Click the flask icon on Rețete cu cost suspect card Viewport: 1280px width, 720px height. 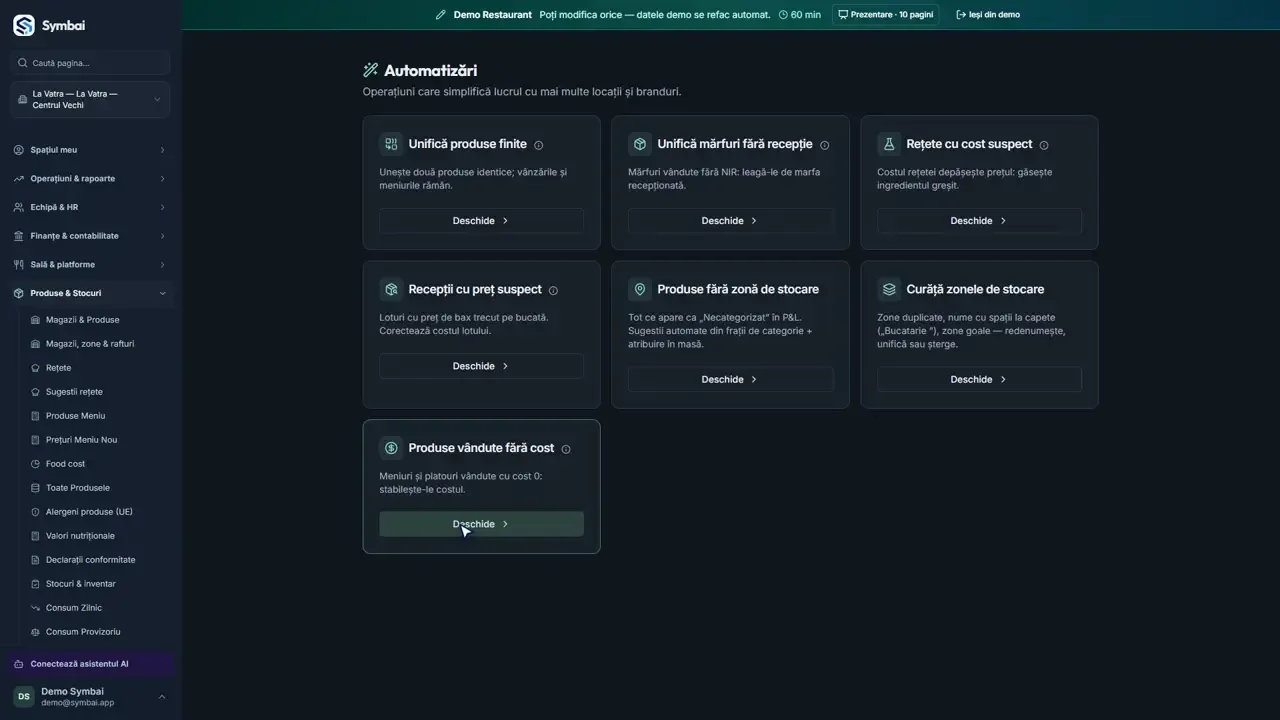889,144
